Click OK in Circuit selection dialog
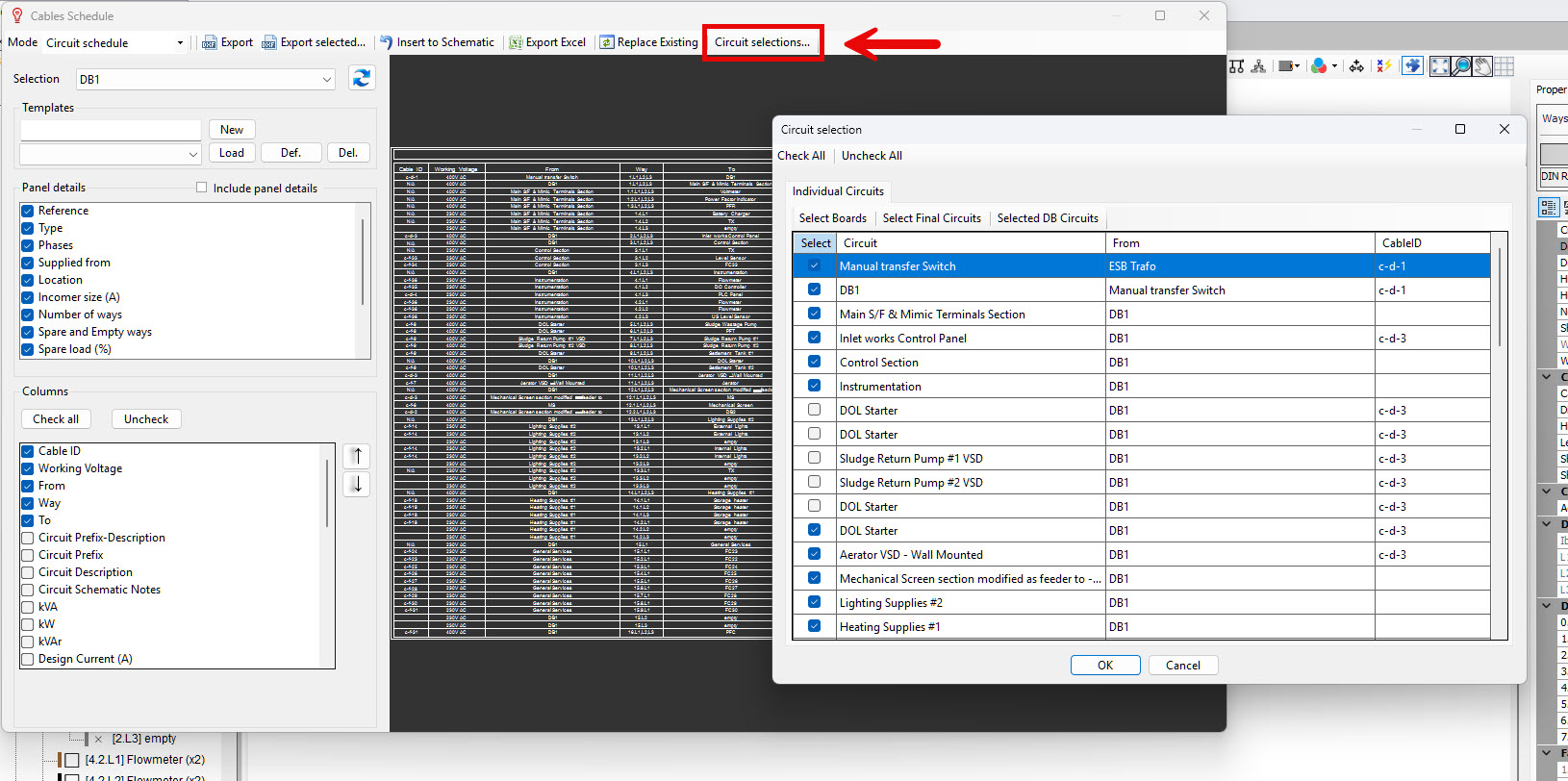 click(1105, 666)
